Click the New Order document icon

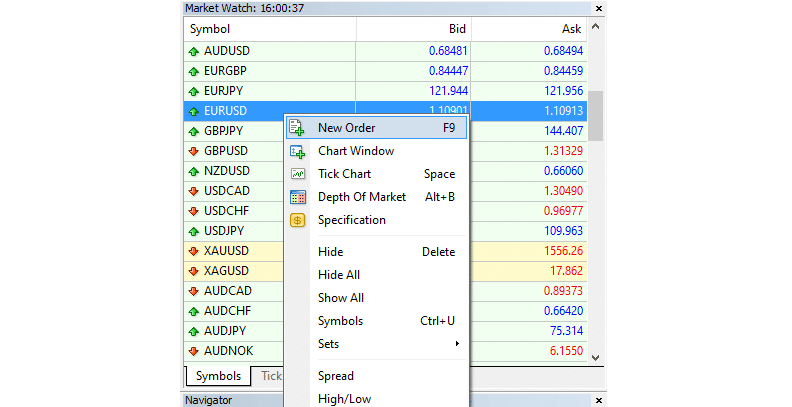tap(297, 128)
